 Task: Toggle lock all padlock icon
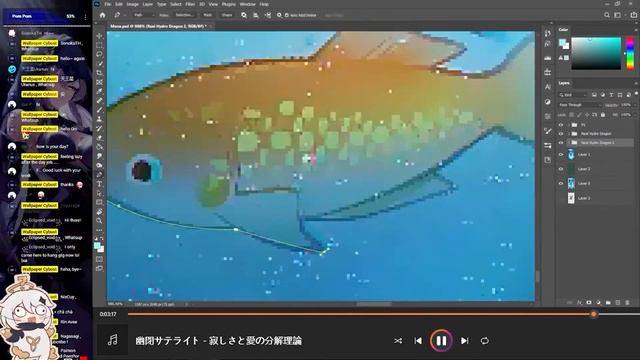click(603, 115)
